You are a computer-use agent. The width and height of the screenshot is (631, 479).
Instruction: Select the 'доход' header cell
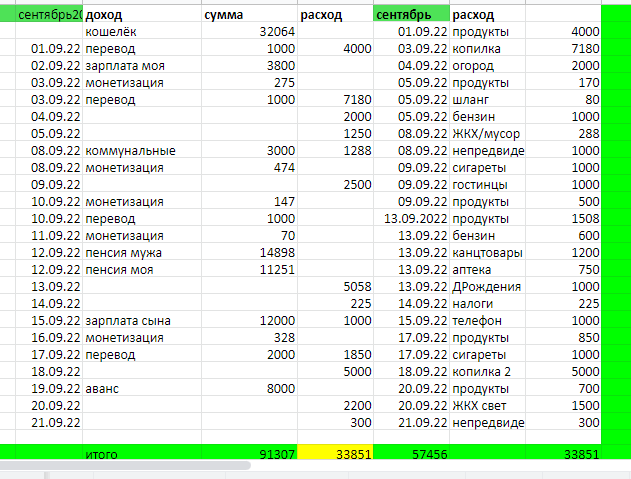click(x=142, y=14)
